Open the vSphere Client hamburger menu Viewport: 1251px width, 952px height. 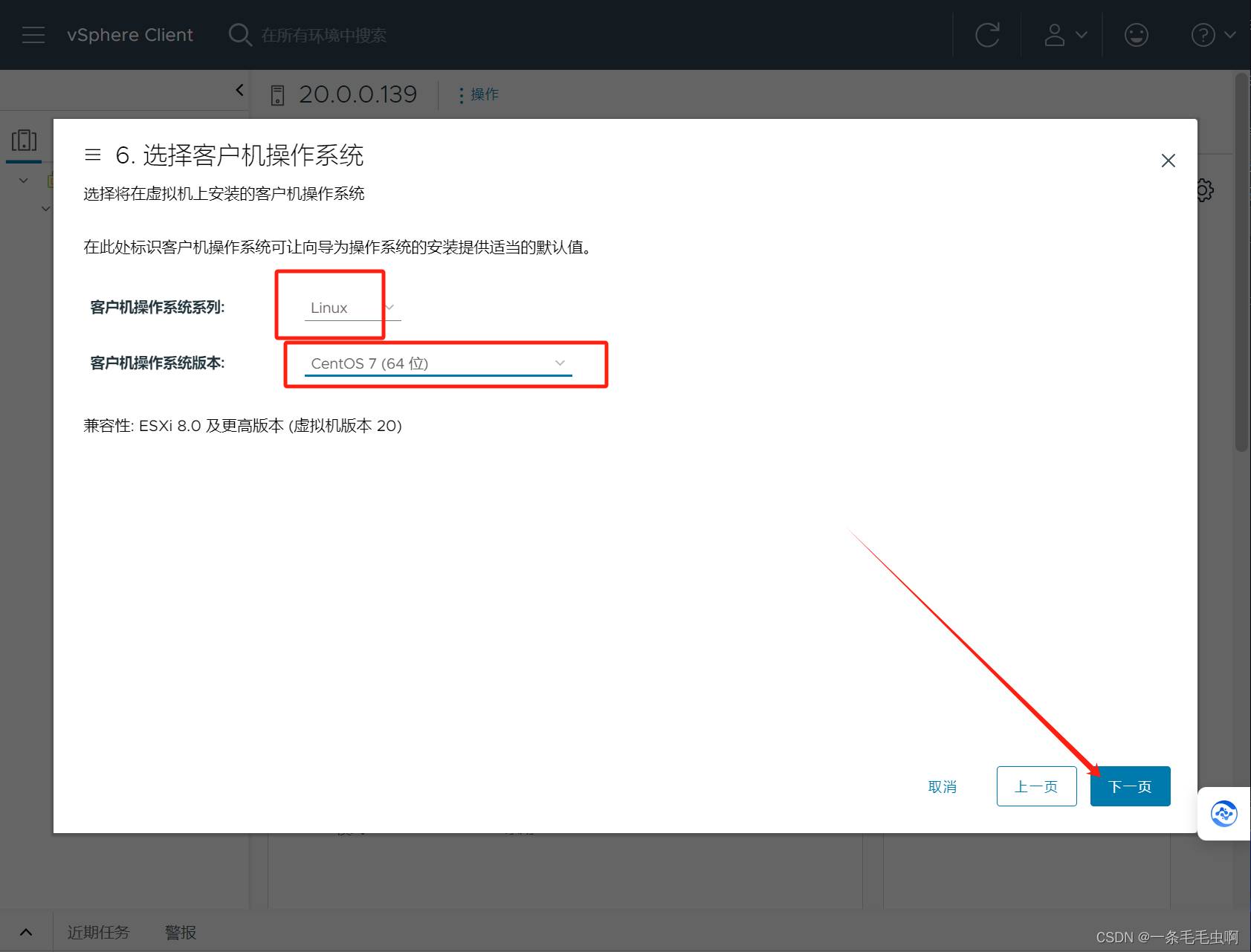pyautogui.click(x=33, y=35)
